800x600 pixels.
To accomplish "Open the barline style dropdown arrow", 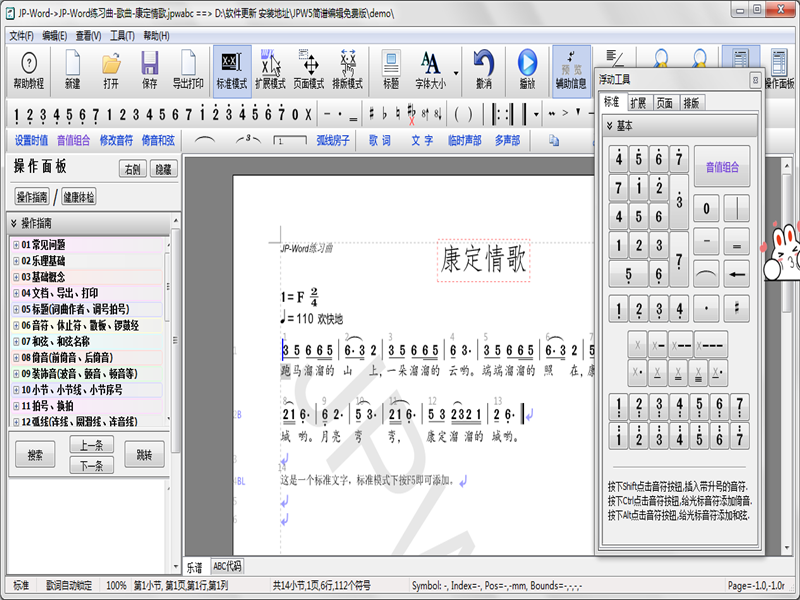I will [536, 114].
